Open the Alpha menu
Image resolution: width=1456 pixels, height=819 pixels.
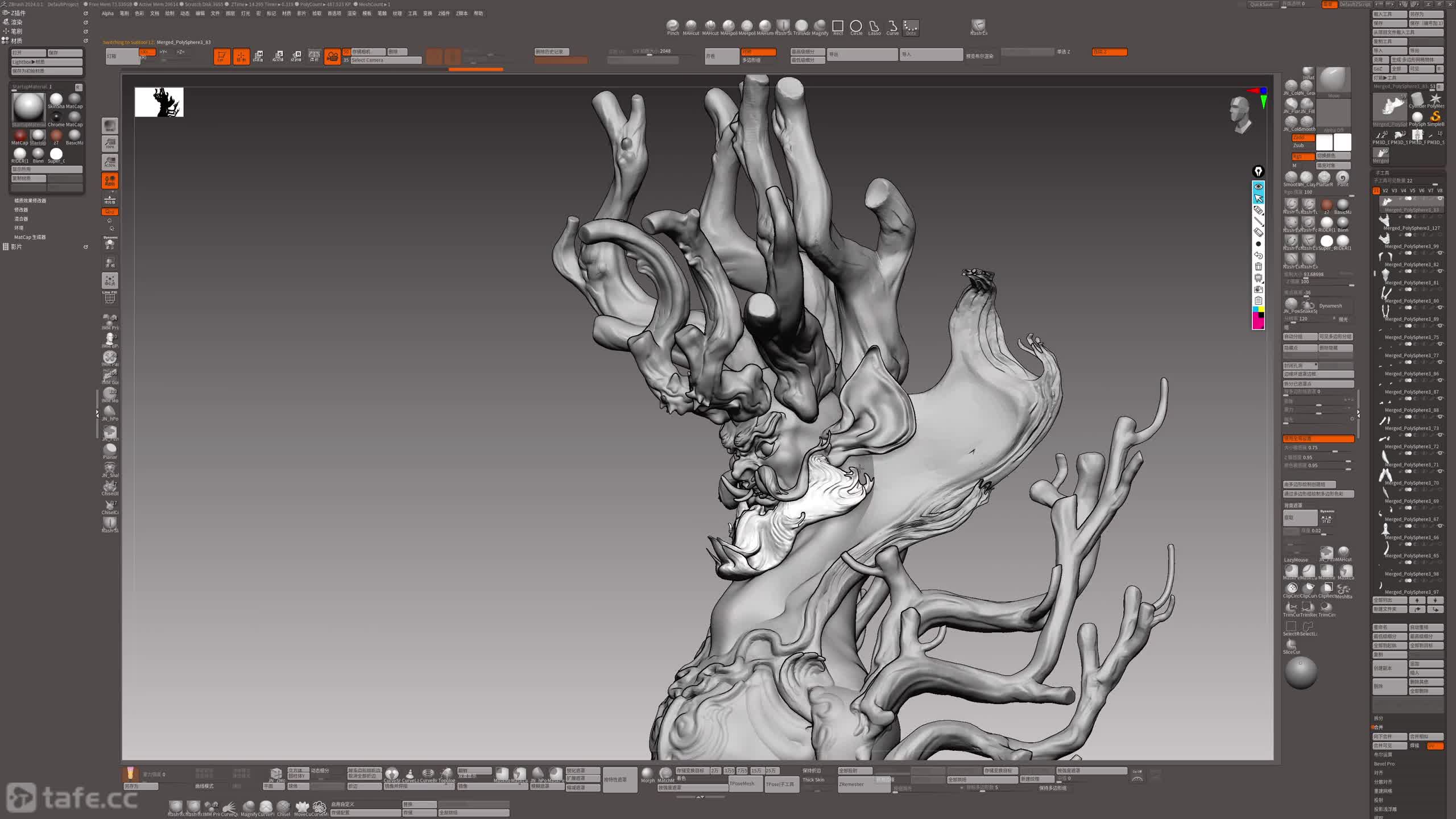107,13
